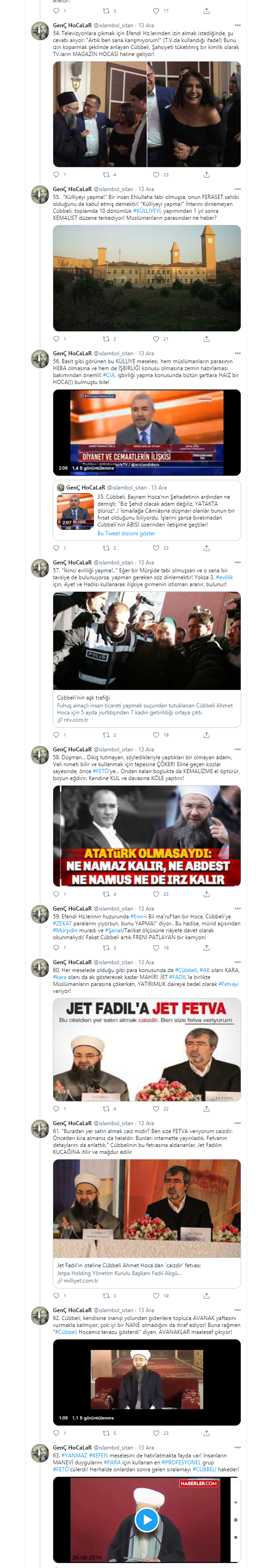
Task: Like tweet 62 about AVANAK yaftası
Action: click(x=156, y=1433)
